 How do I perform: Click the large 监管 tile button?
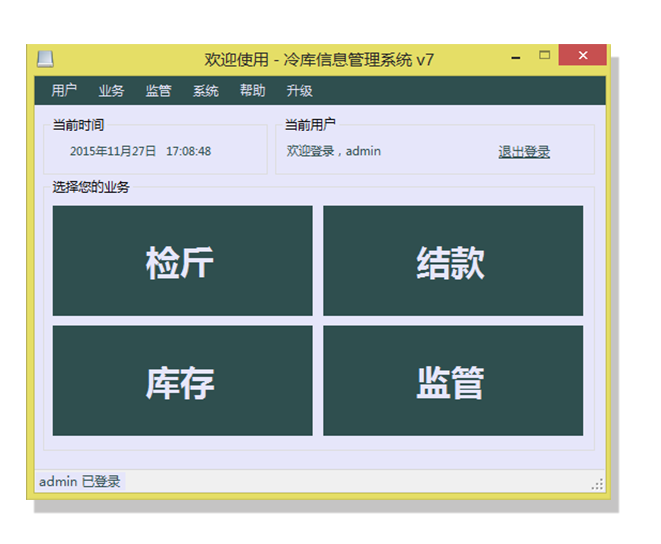(x=452, y=381)
